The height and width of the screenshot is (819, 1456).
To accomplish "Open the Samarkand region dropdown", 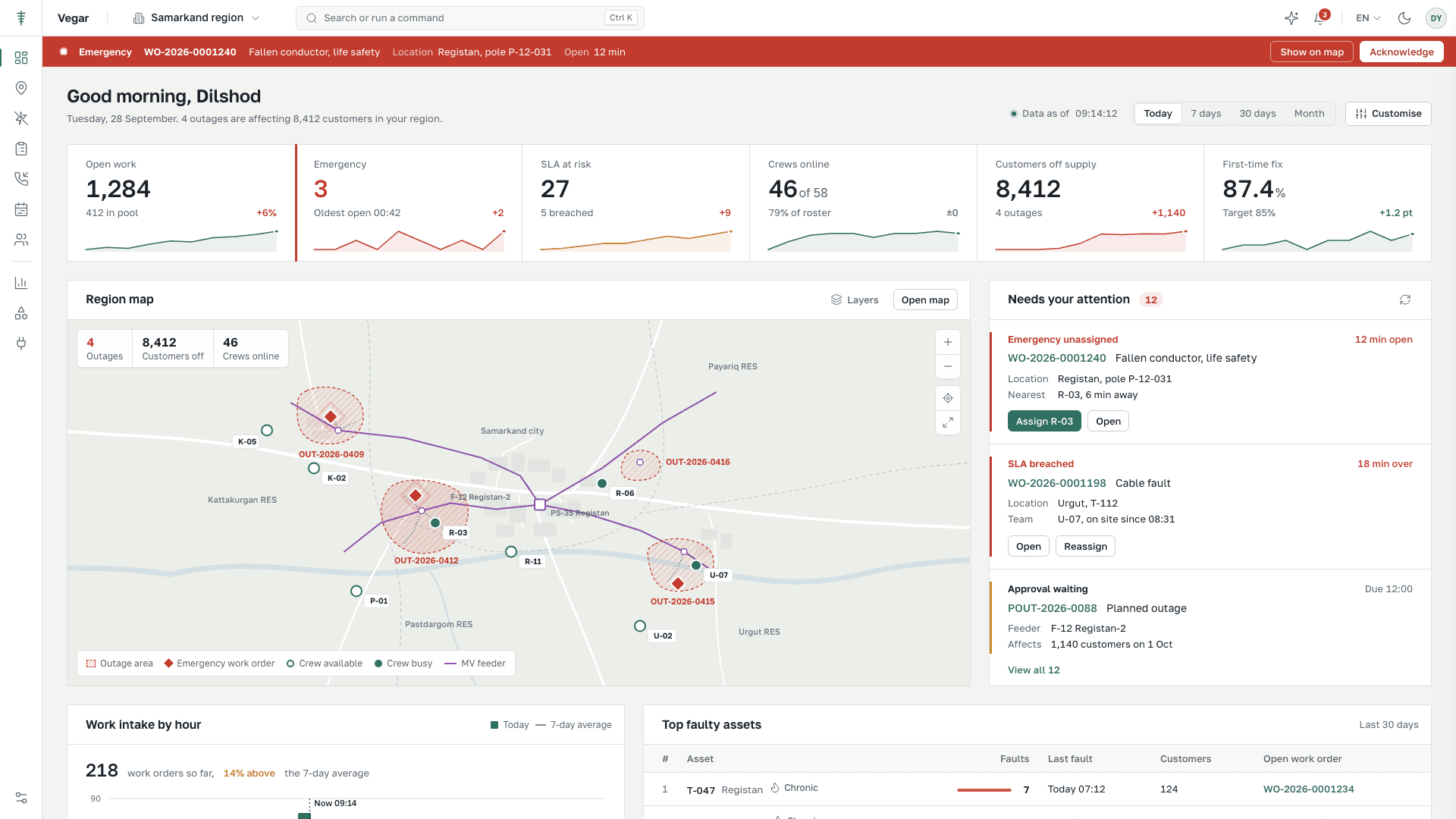I will 196,17.
